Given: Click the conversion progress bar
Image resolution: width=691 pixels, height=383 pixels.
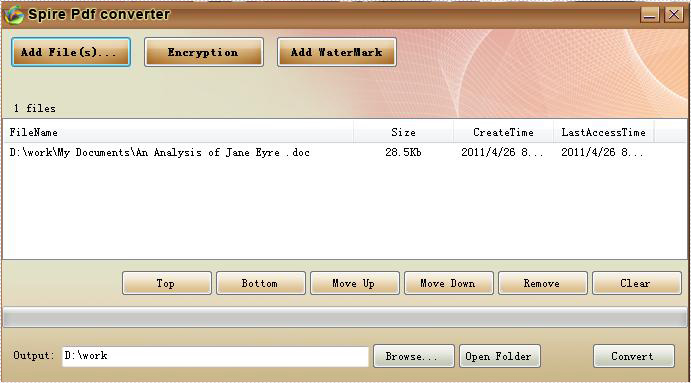Looking at the screenshot, I should click(345, 317).
